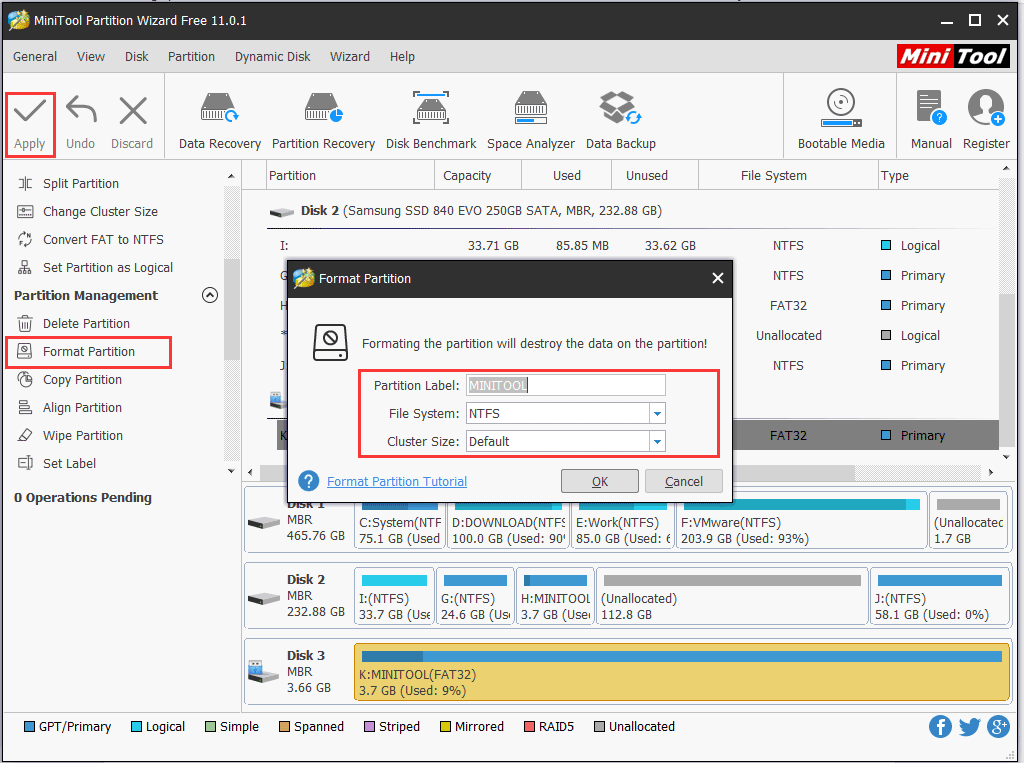
Task: Open the View menu
Action: click(91, 57)
